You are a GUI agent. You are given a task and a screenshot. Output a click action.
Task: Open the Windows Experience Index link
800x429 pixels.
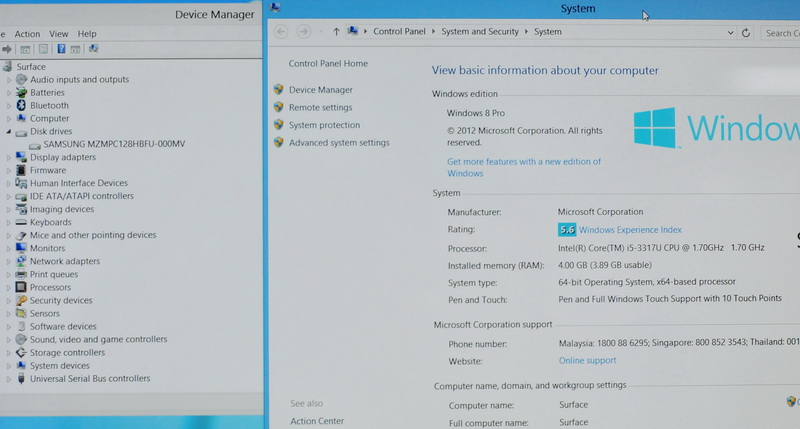coord(630,230)
